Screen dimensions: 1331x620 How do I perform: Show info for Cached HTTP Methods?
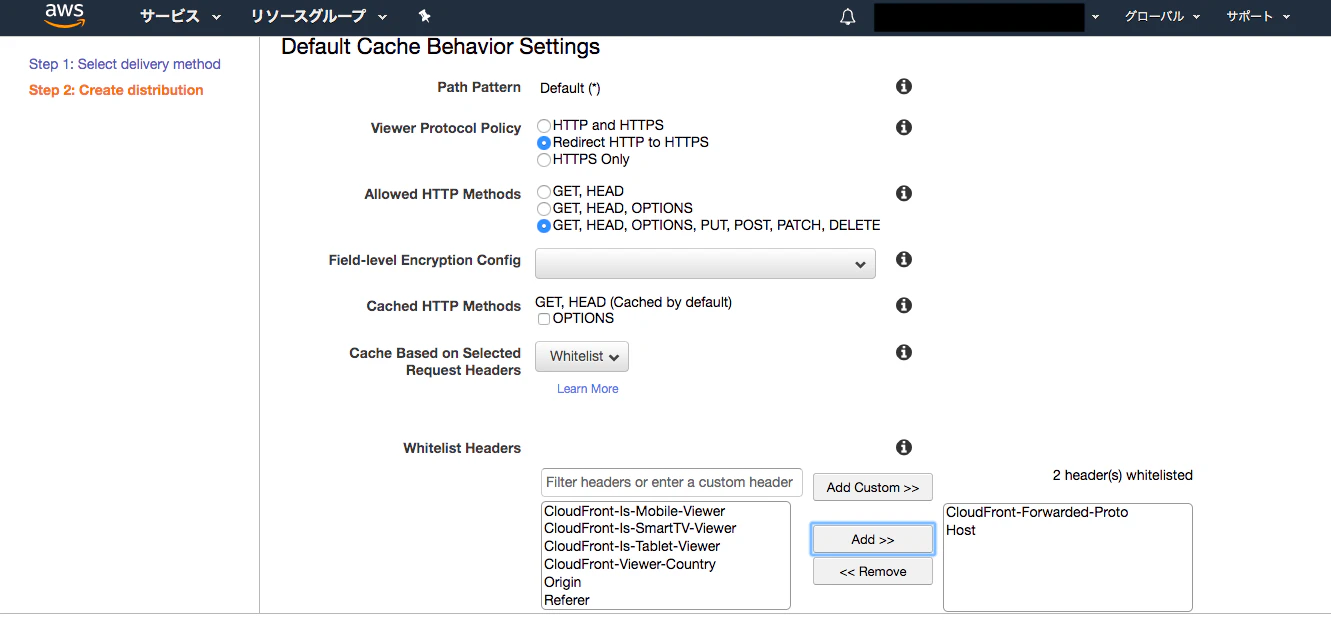coord(904,306)
